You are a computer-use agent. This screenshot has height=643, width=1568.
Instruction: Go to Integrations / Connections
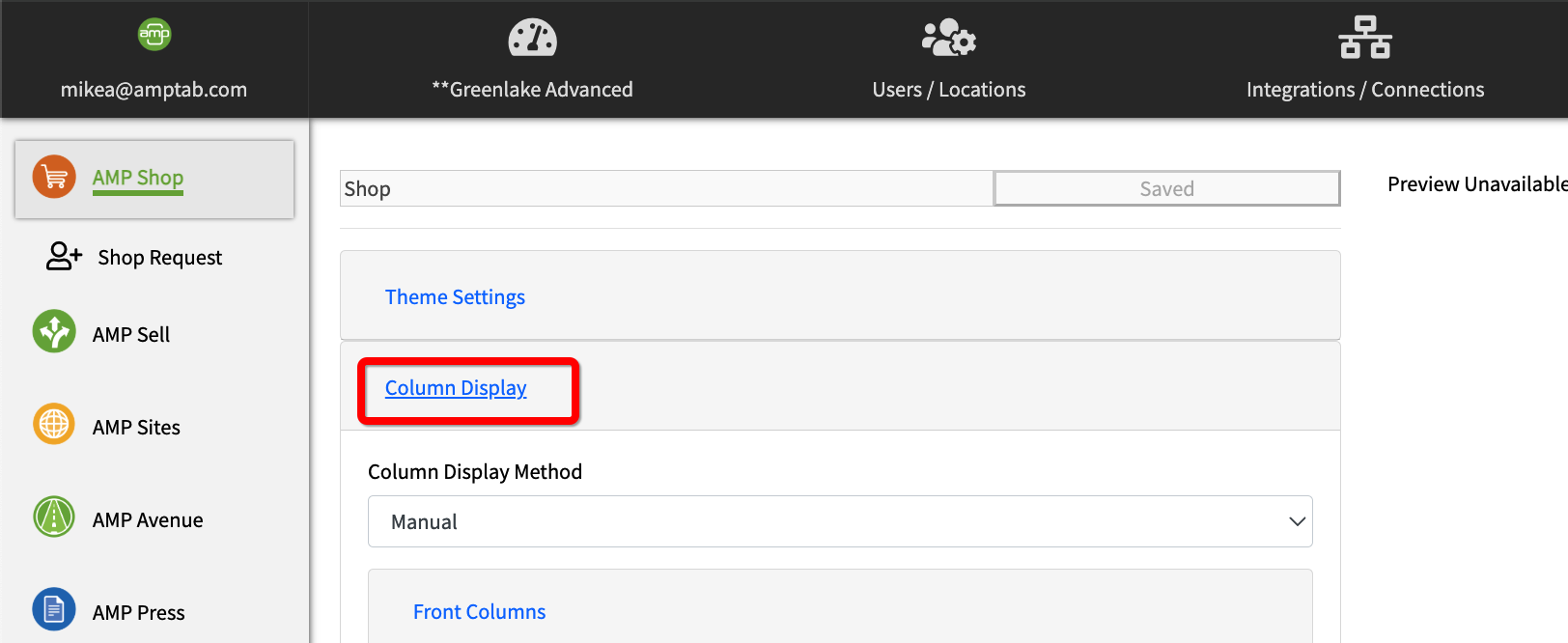pos(1365,90)
